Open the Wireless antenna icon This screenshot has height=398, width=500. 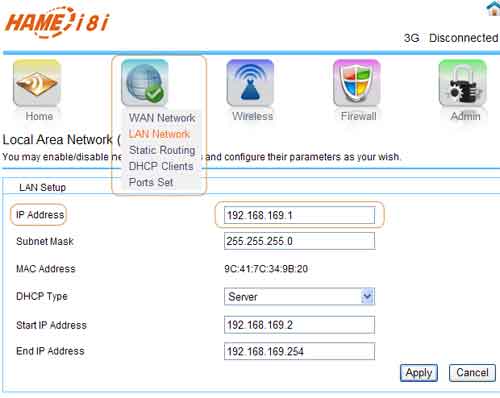tap(250, 83)
